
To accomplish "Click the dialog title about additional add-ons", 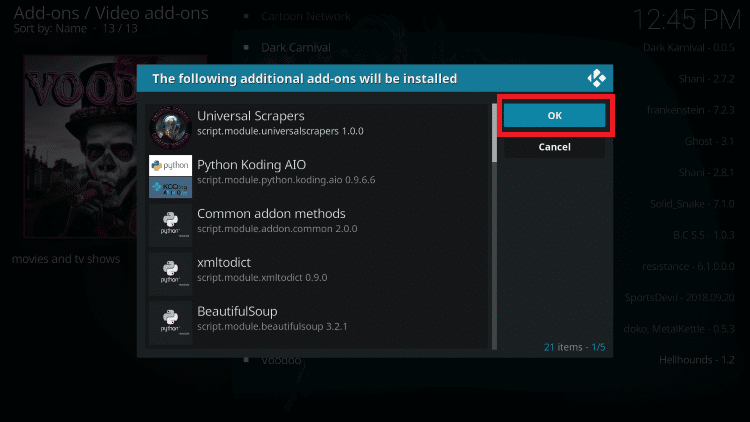I will (x=305, y=78).
